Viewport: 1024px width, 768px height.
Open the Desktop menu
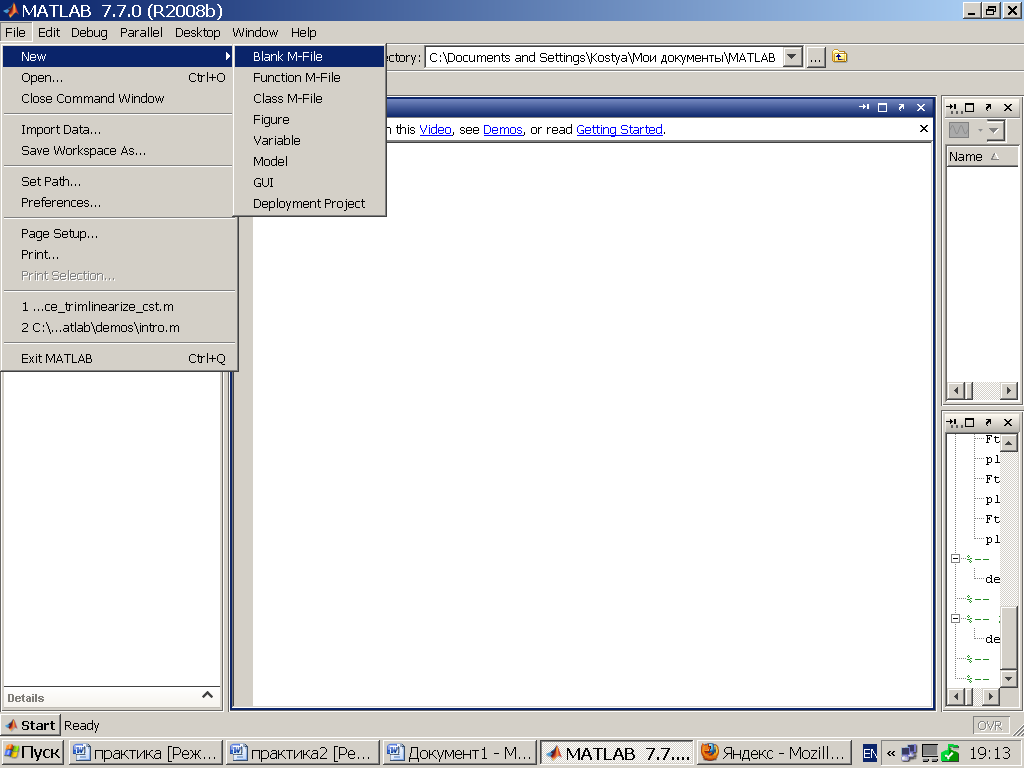coord(197,33)
